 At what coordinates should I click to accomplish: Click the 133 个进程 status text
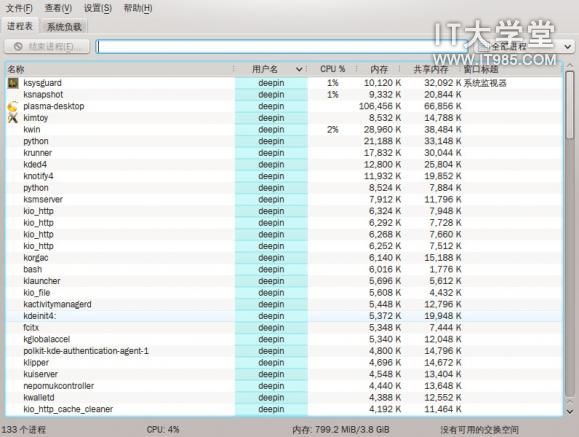tap(24, 430)
